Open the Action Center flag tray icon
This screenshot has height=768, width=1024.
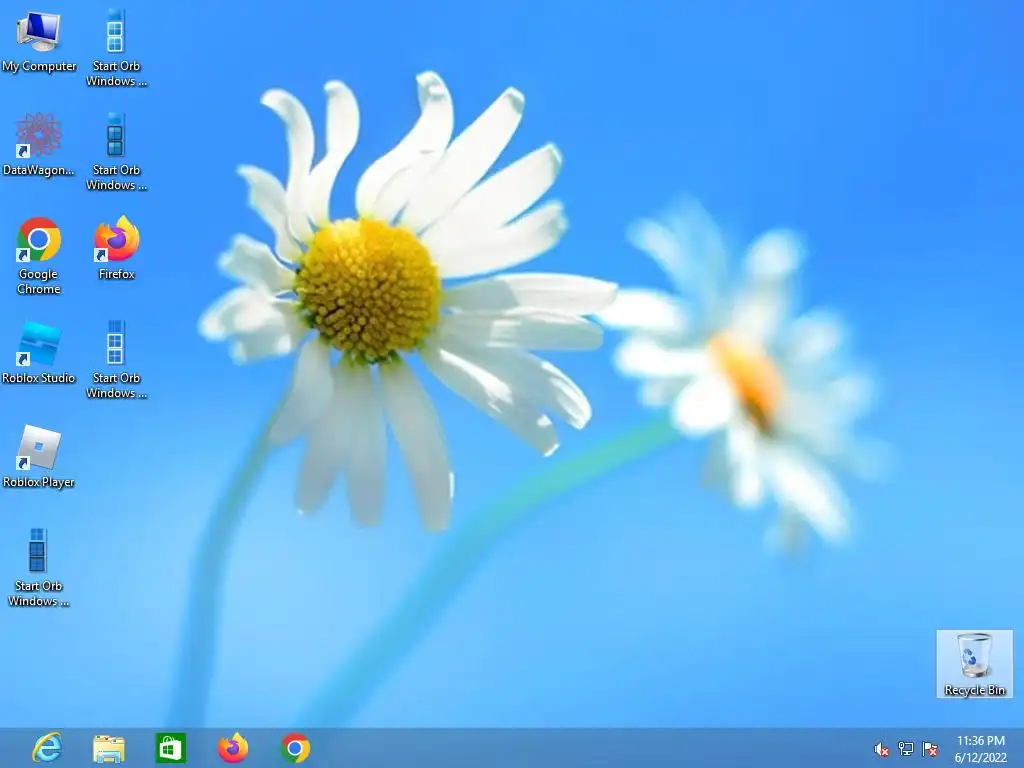(x=930, y=749)
